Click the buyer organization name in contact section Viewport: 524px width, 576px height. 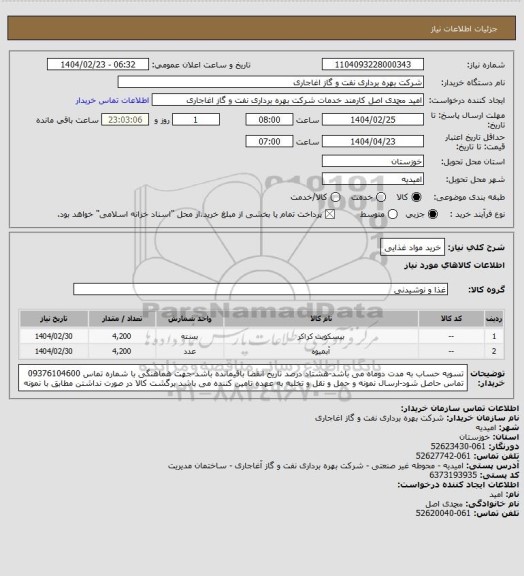coord(379,418)
